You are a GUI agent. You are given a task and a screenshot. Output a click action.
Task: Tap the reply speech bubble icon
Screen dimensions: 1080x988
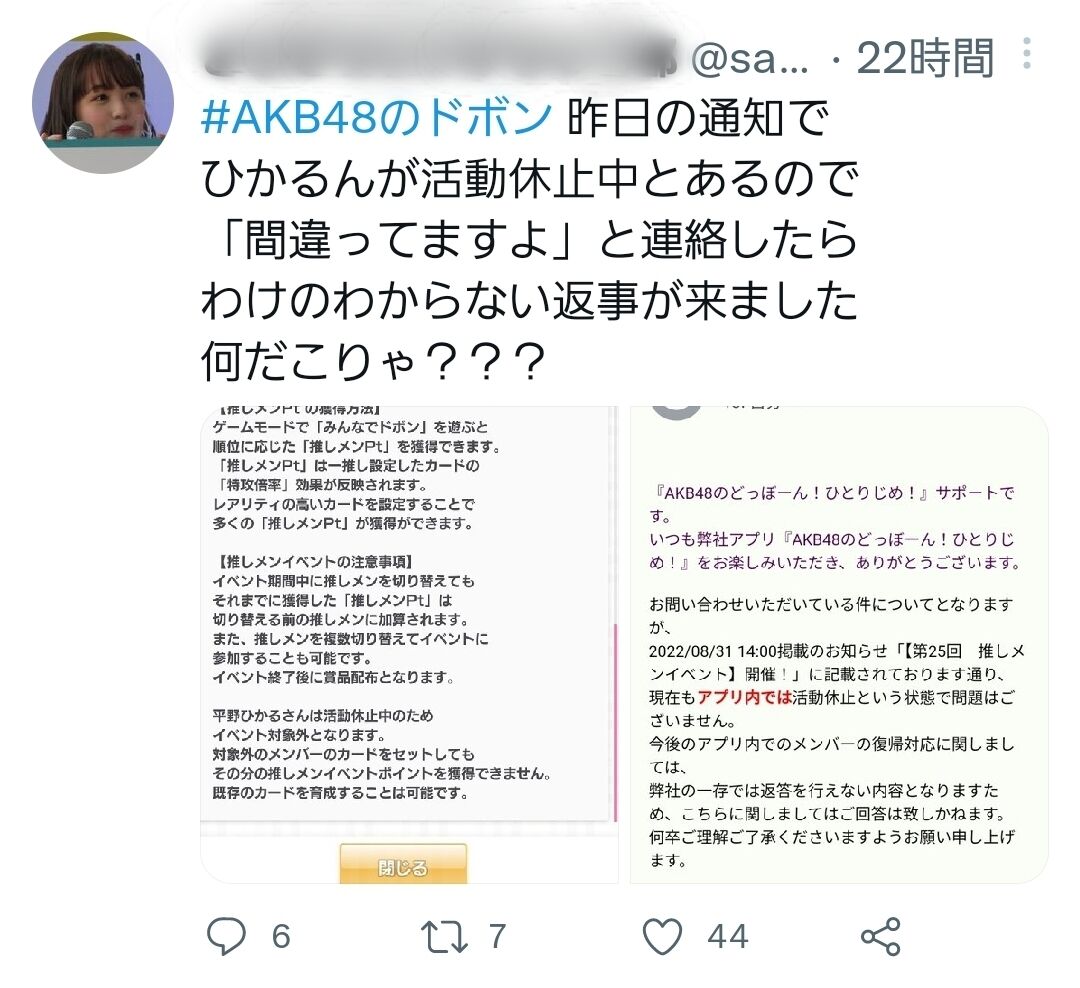coord(226,936)
